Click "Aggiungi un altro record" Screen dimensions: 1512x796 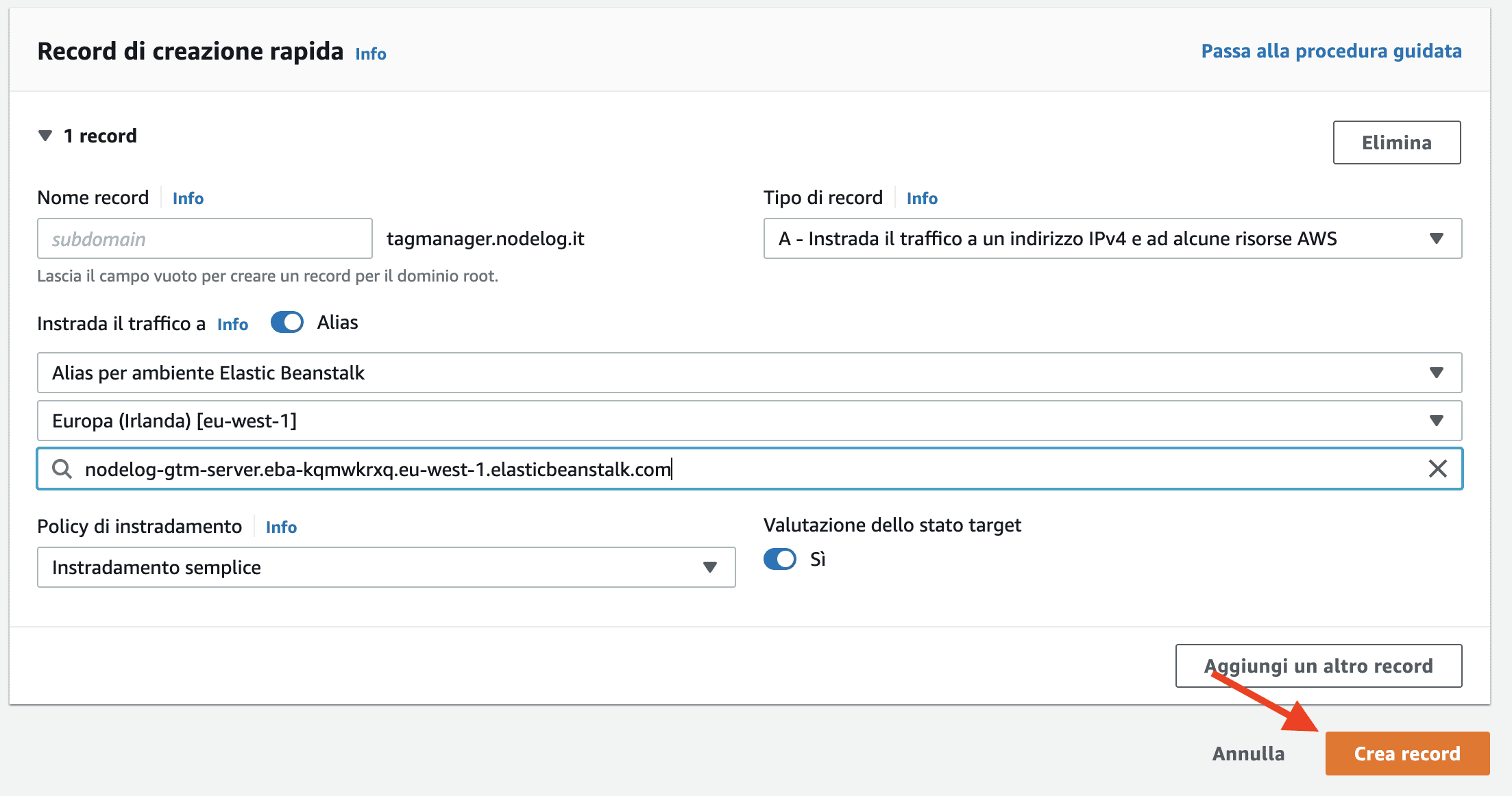point(1317,665)
